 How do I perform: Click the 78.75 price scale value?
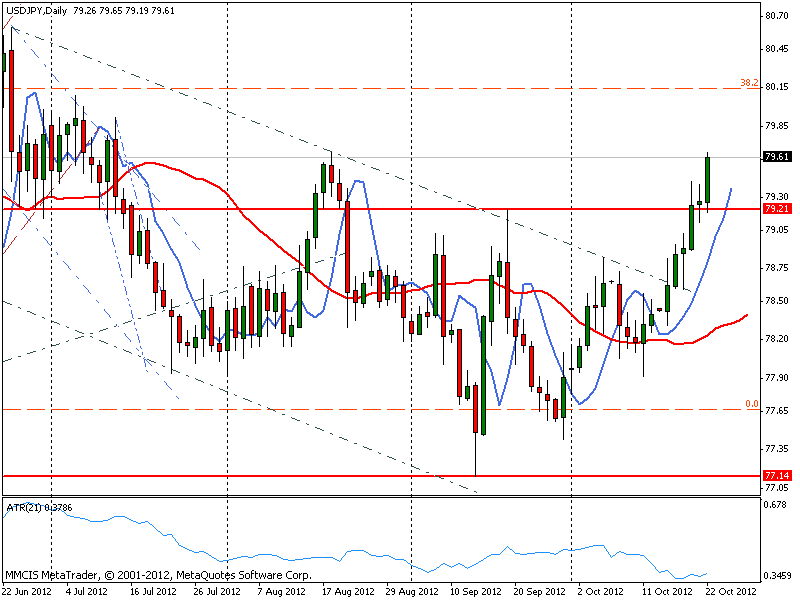(777, 268)
